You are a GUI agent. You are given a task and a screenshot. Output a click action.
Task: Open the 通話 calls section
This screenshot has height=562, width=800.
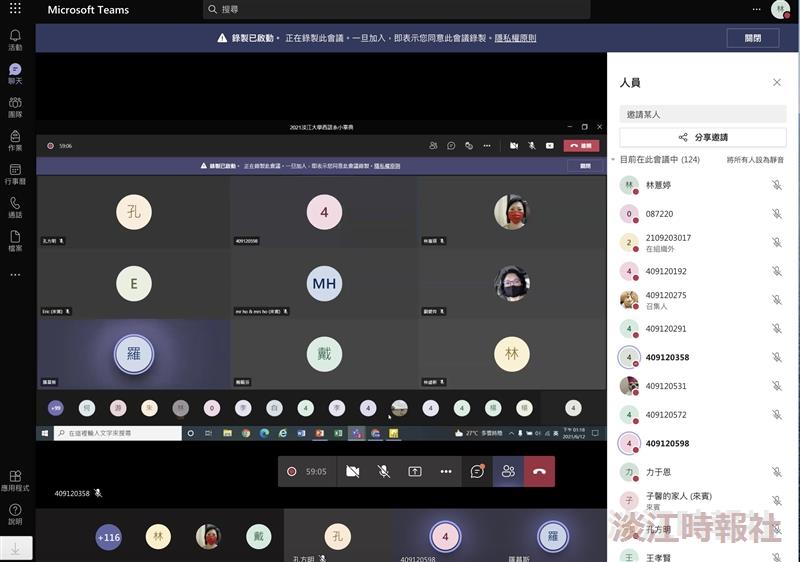point(15,208)
